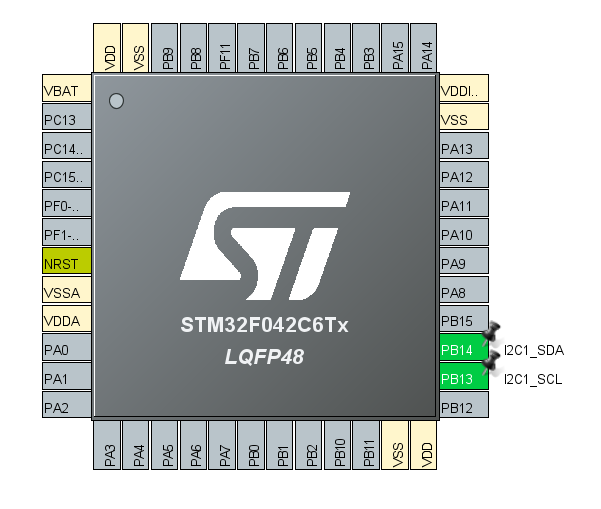601x509 pixels.
Task: Select the green PB14 pin
Action: pyautogui.click(x=464, y=347)
